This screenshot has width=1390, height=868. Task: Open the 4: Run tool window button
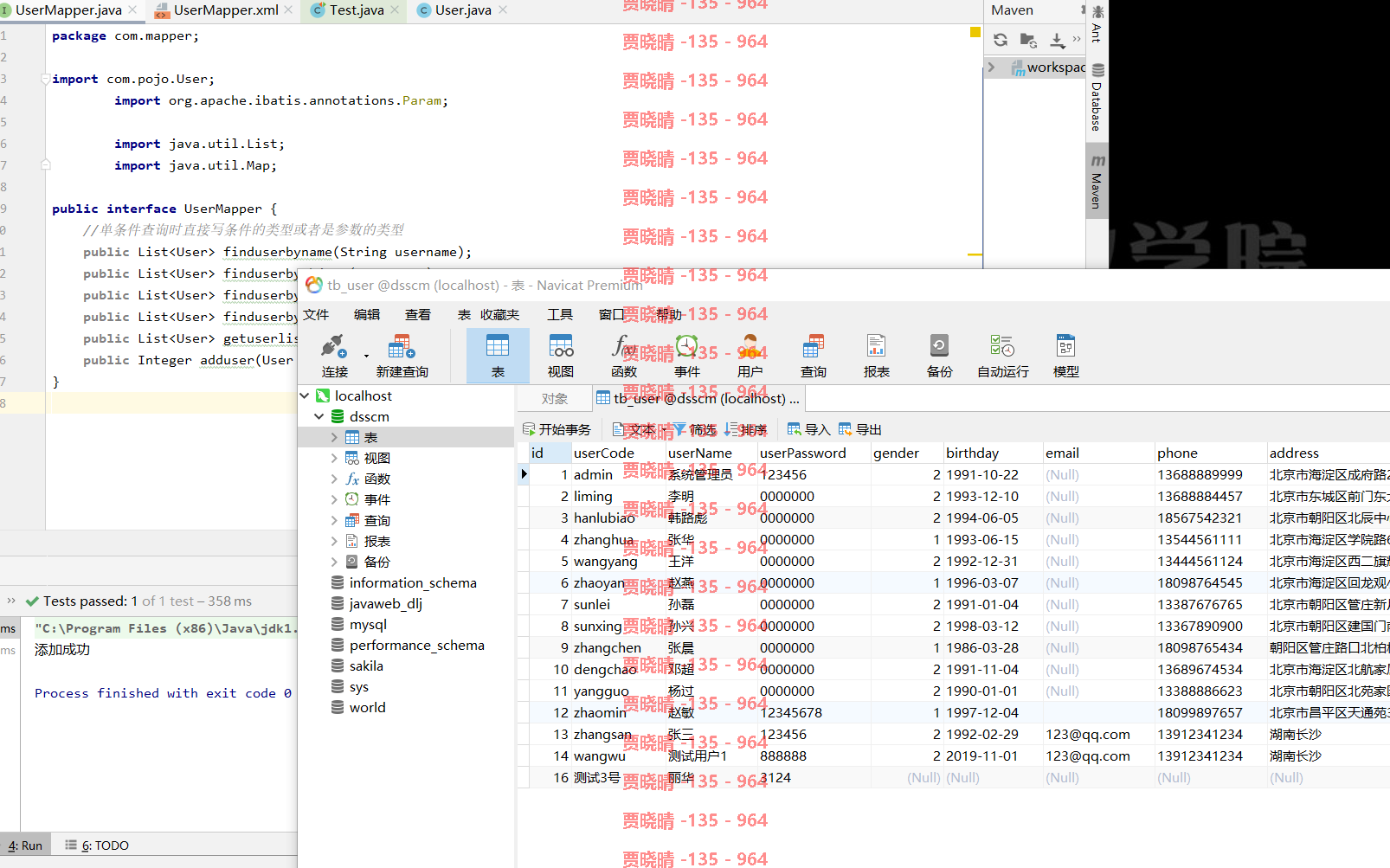coord(25,845)
